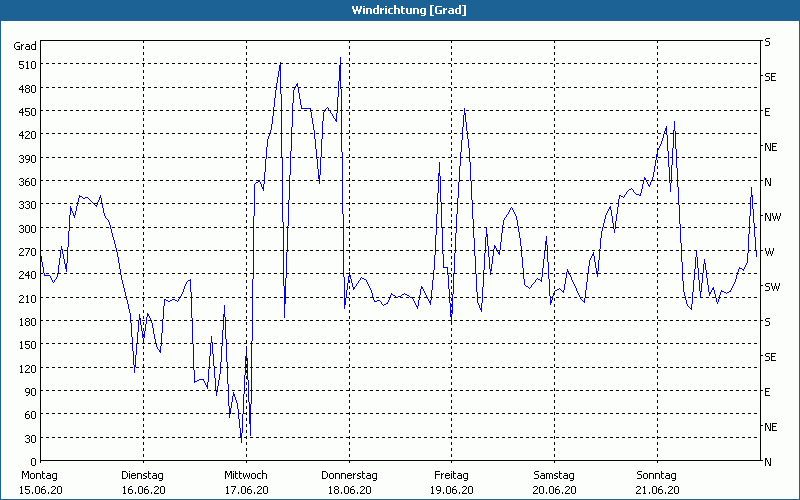This screenshot has height=500, width=800.
Task: Click the "E" compass label level with 90
Action: point(767,392)
